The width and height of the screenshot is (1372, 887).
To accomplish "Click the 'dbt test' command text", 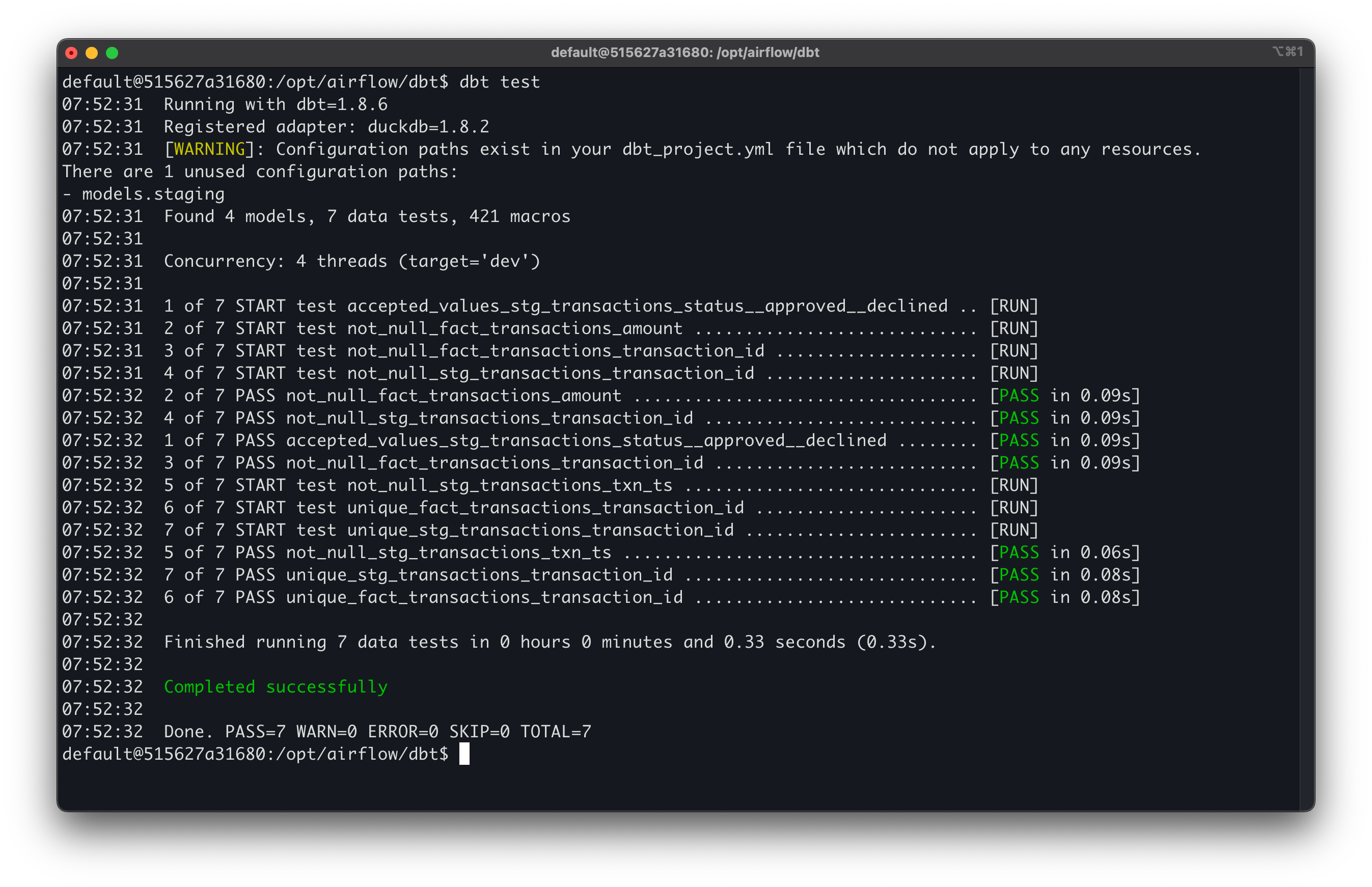I will point(500,82).
